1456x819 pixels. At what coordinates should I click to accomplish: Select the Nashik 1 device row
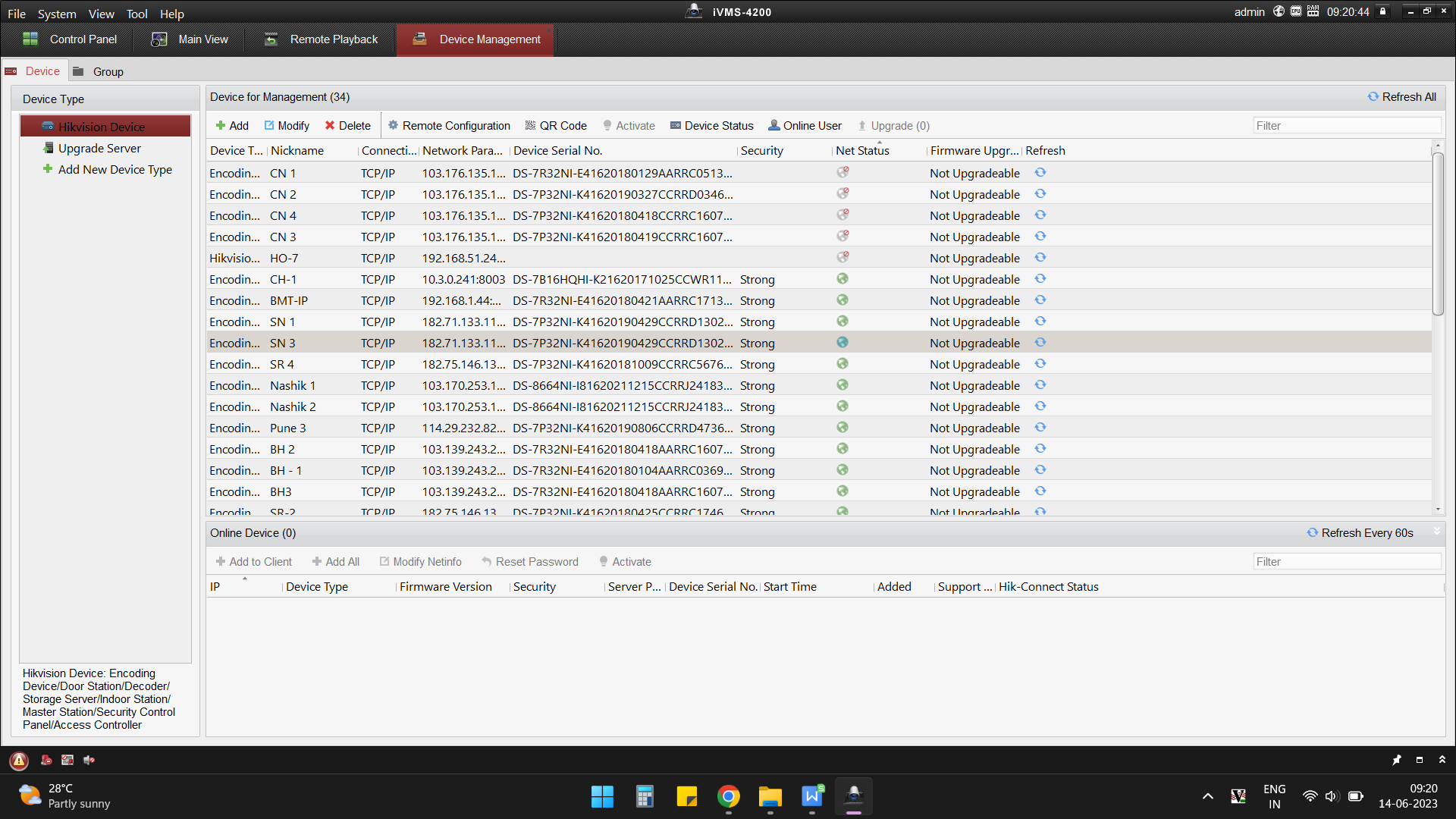(x=819, y=385)
